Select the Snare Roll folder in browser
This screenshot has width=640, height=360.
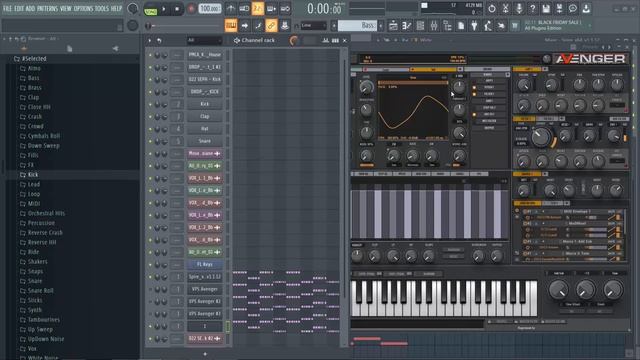40,291
